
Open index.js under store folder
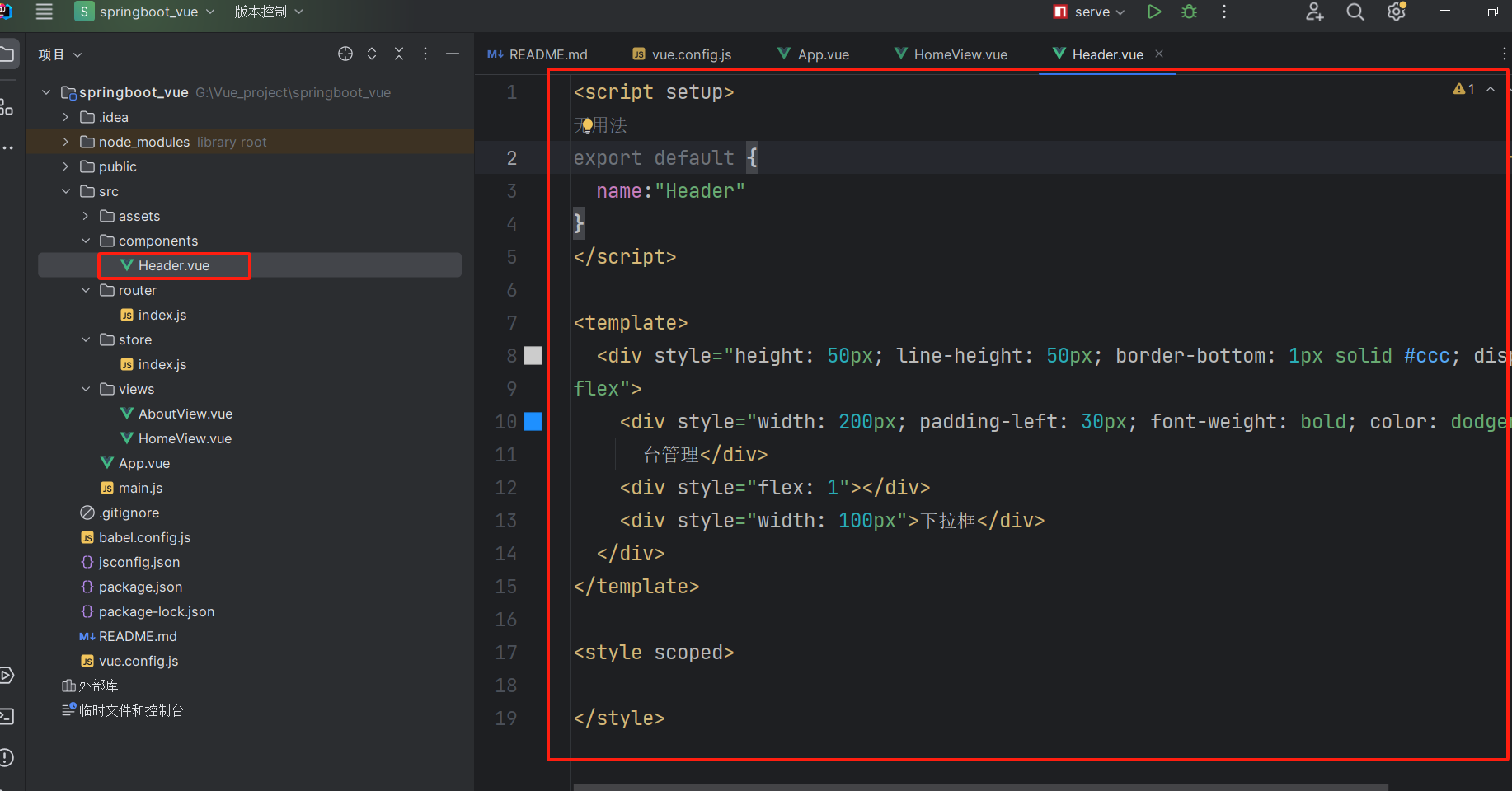153,364
